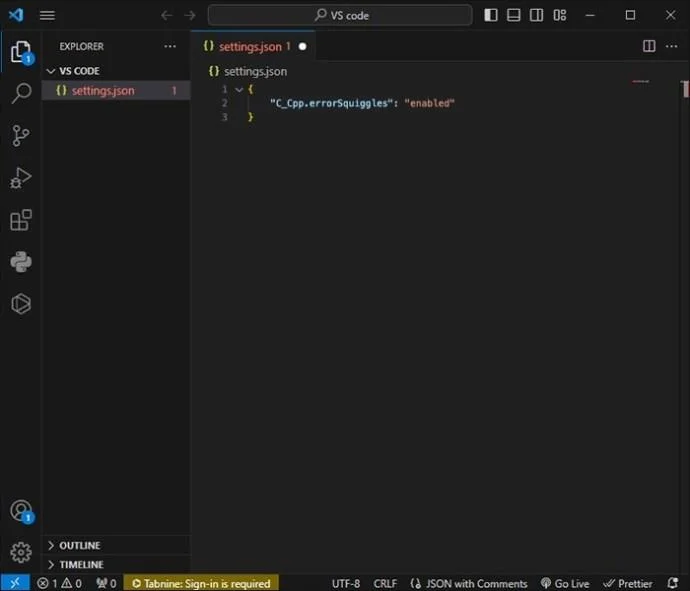
Task: Click the error count badge on settings.json
Action: click(x=174, y=91)
